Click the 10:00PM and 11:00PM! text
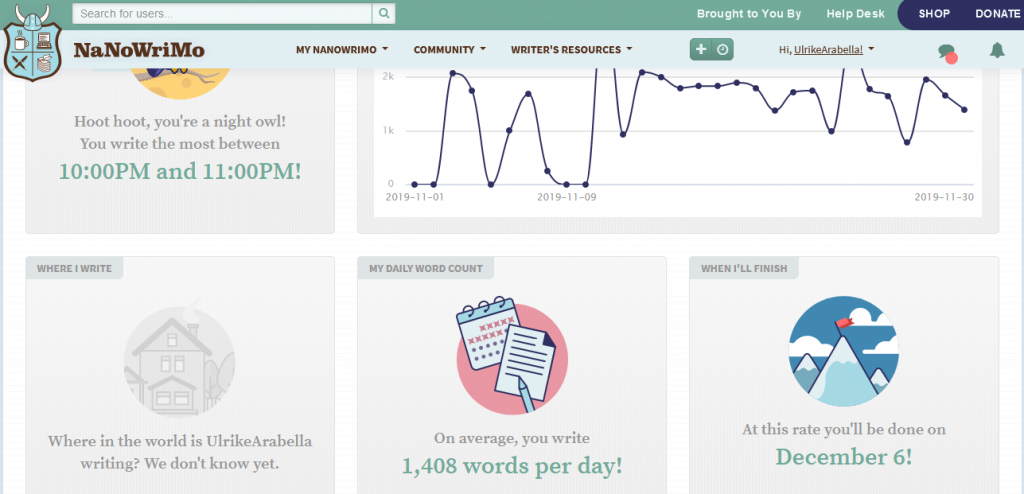The height and width of the screenshot is (494, 1024). pyautogui.click(x=180, y=171)
